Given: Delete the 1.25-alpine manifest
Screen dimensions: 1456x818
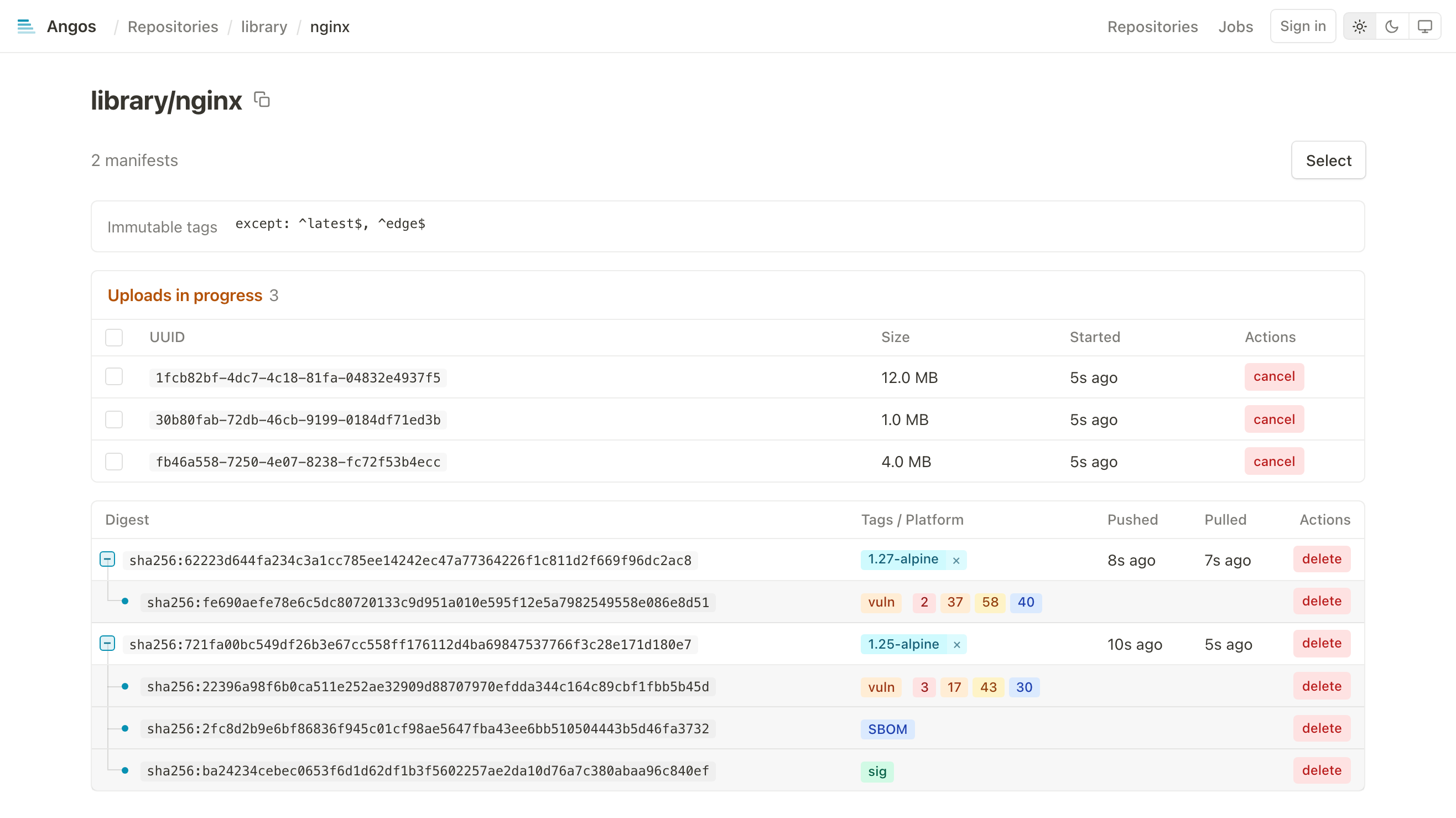Looking at the screenshot, I should pos(1322,643).
